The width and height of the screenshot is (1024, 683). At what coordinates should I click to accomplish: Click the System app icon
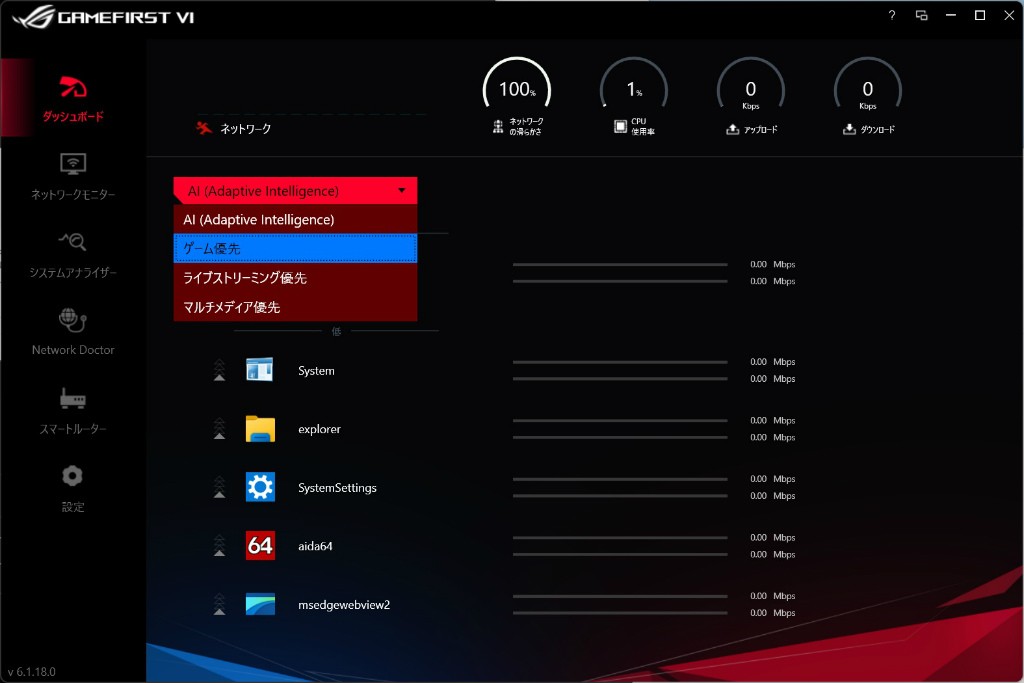260,370
